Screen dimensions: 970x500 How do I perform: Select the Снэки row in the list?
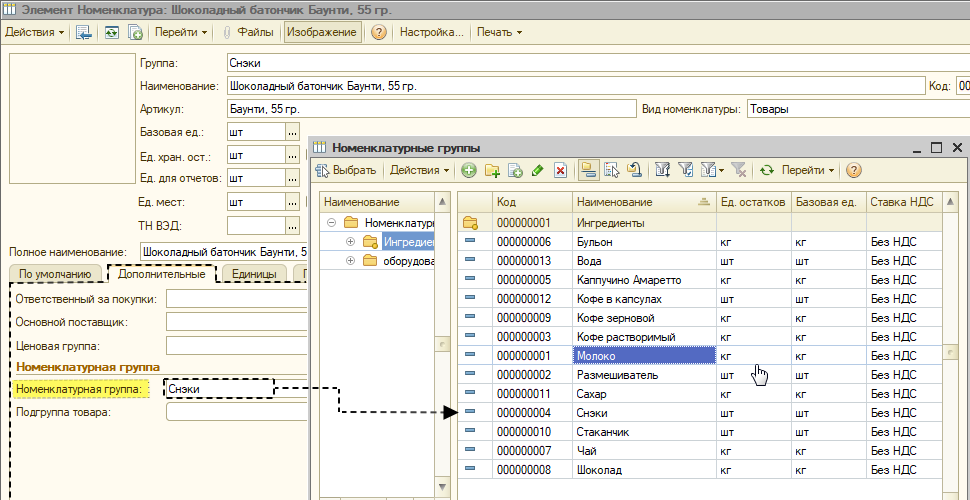click(x=702, y=413)
